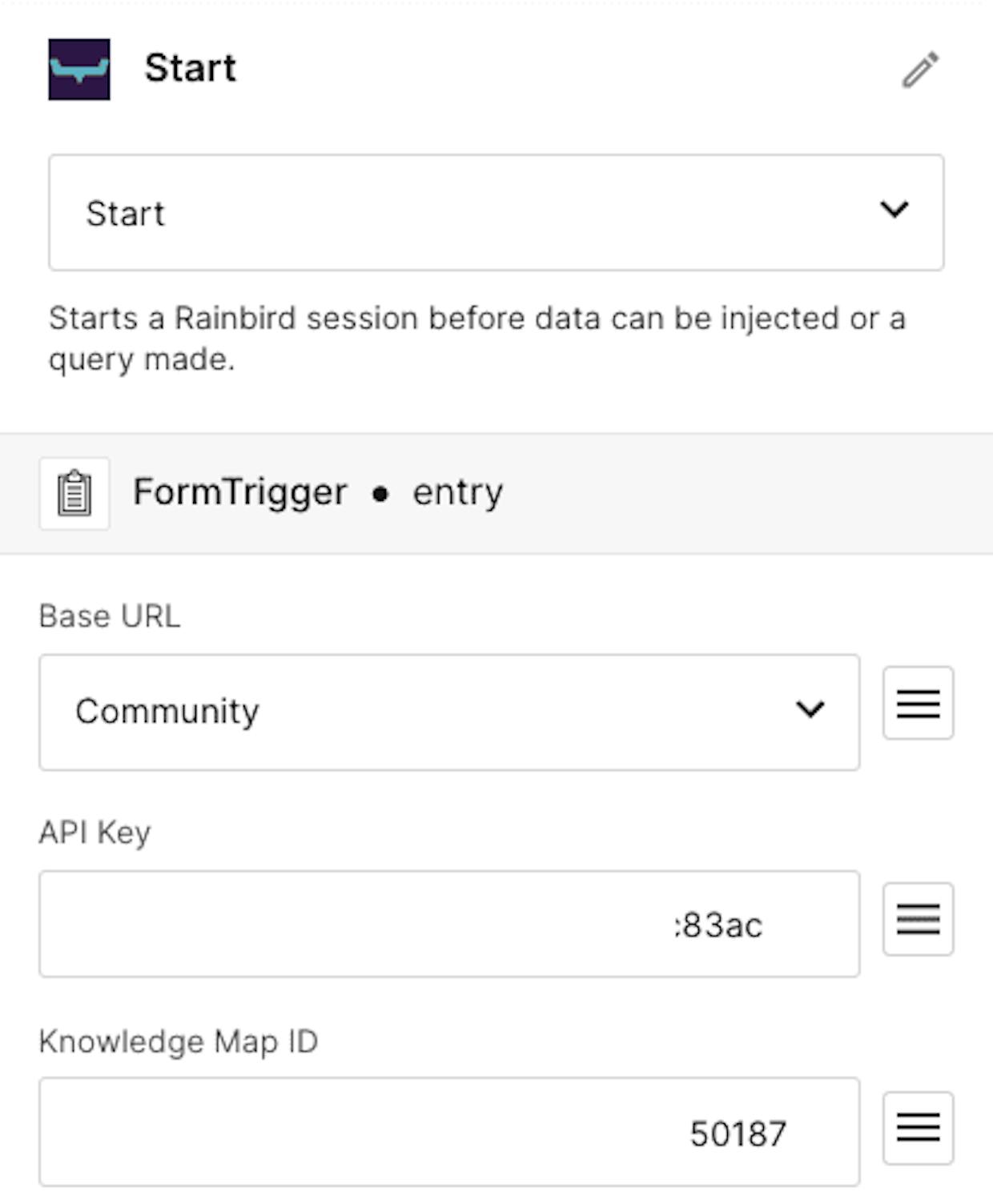Open the menu icon beside Knowledge Map ID
The height and width of the screenshot is (1204, 993).
point(918,1127)
